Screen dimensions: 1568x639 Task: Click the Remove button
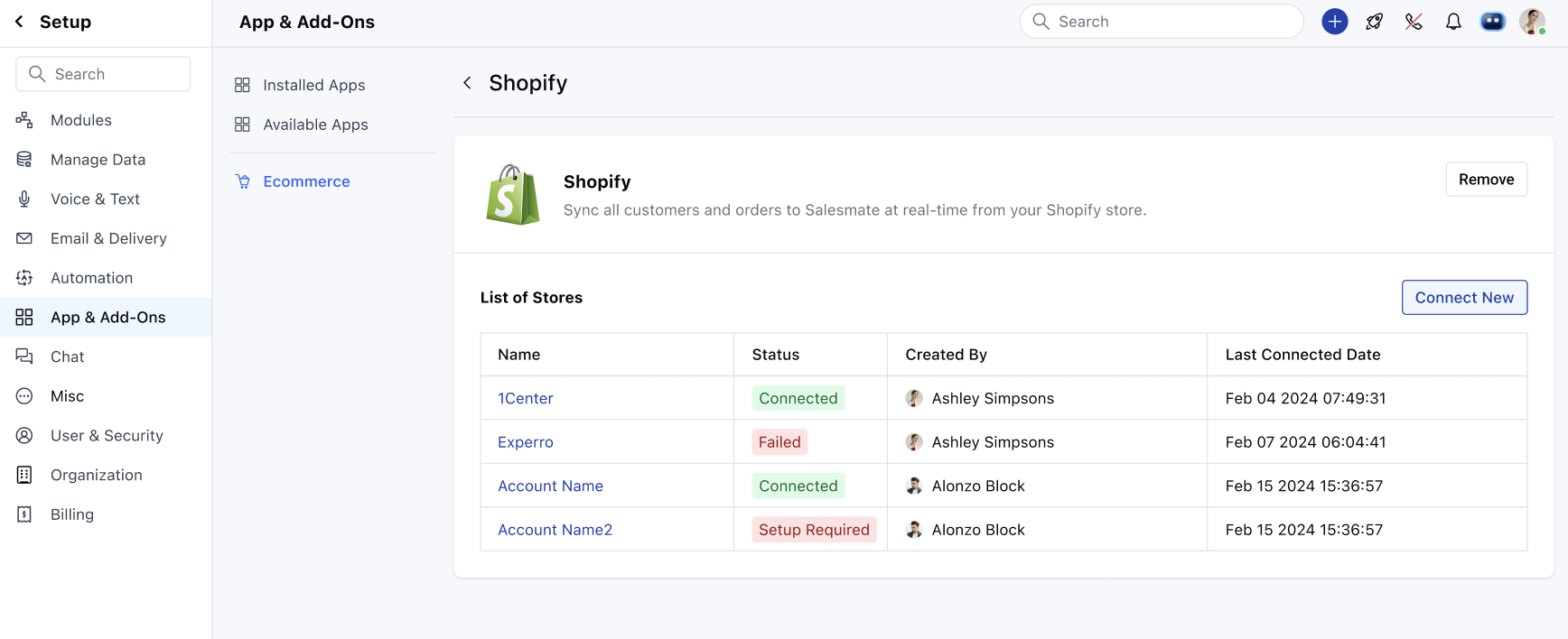1486,180
